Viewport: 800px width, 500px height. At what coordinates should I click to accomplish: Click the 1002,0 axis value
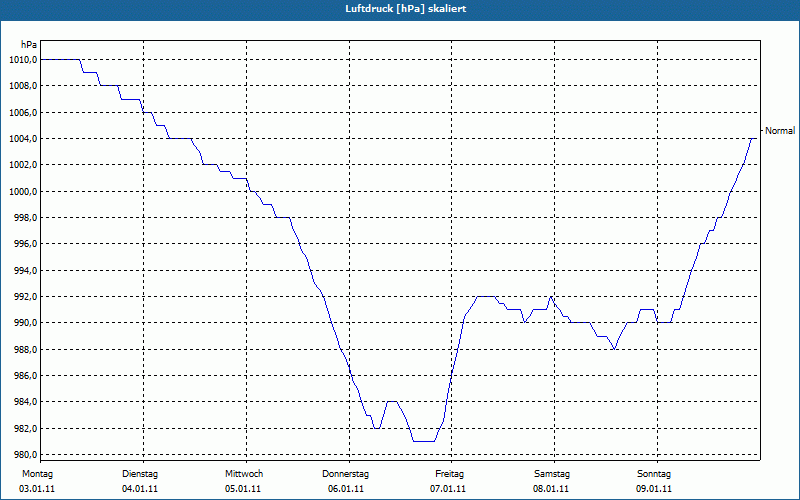(23, 165)
